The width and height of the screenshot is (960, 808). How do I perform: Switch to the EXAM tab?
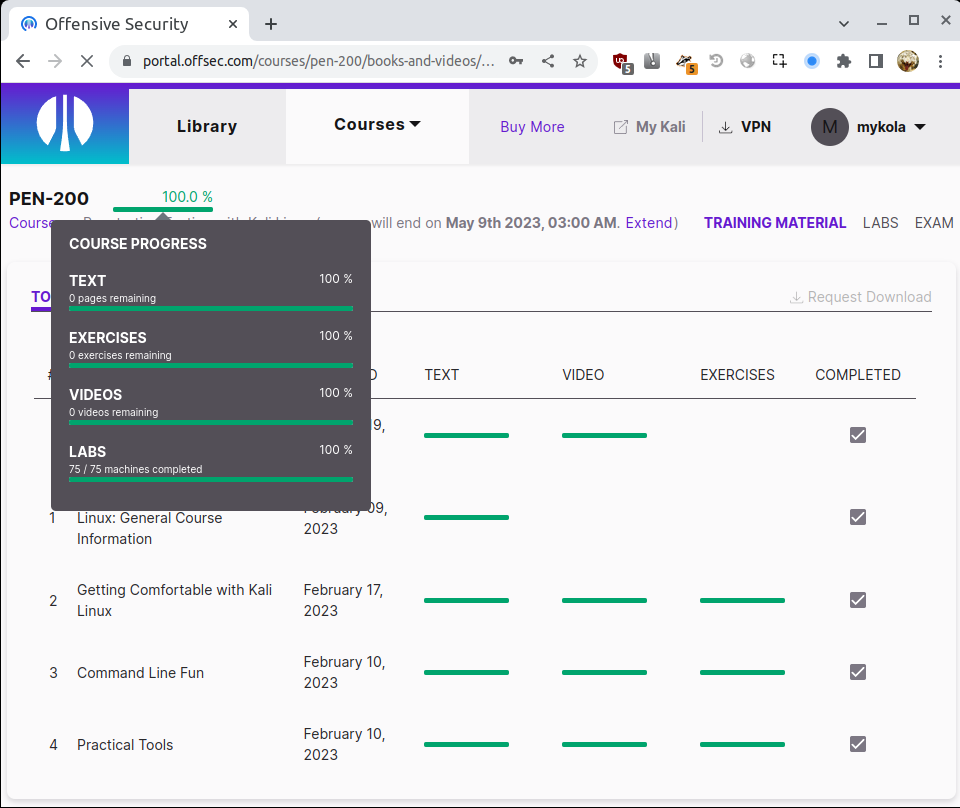[x=934, y=223]
